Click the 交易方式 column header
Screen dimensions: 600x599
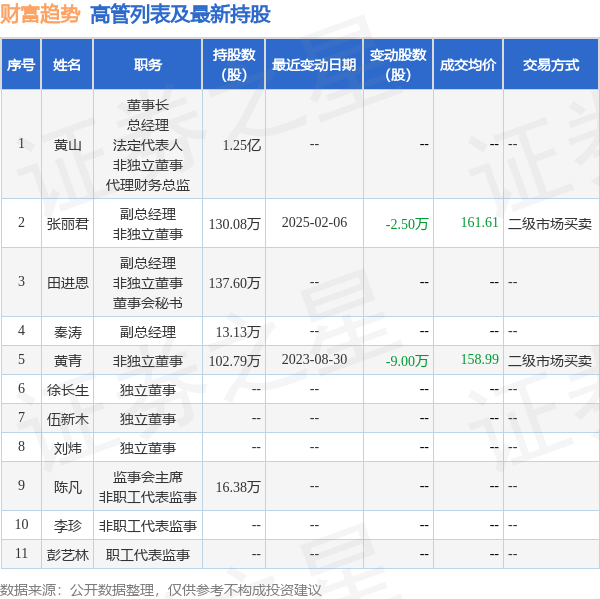point(551,65)
